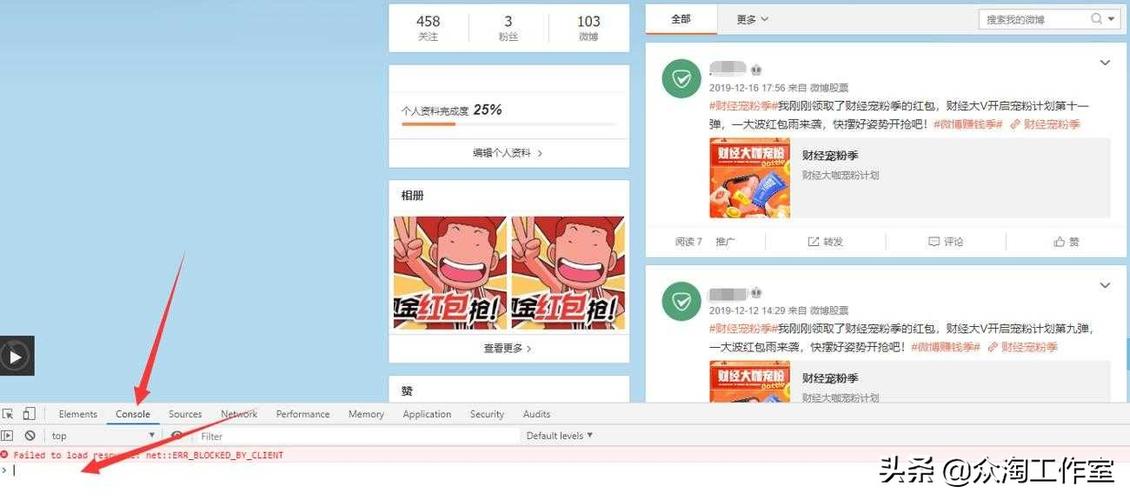Click the 评论 comment button on the first post
The height and width of the screenshot is (500, 1130).
coord(946,242)
